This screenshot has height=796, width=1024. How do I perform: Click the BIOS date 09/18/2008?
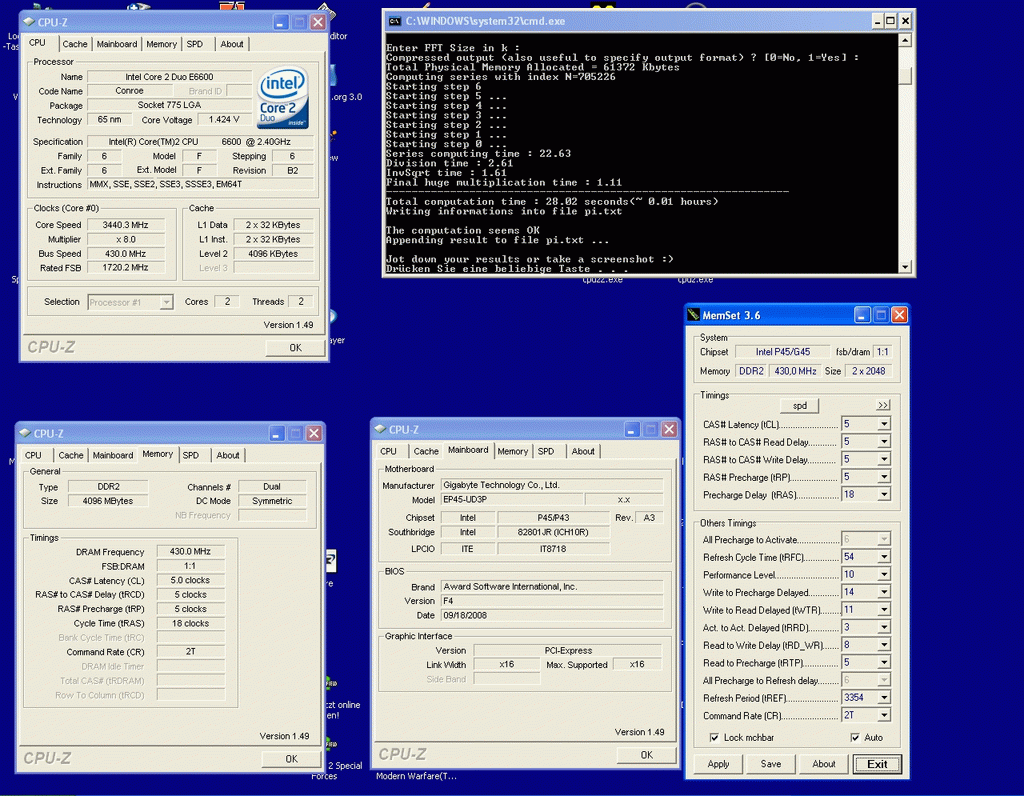552,615
